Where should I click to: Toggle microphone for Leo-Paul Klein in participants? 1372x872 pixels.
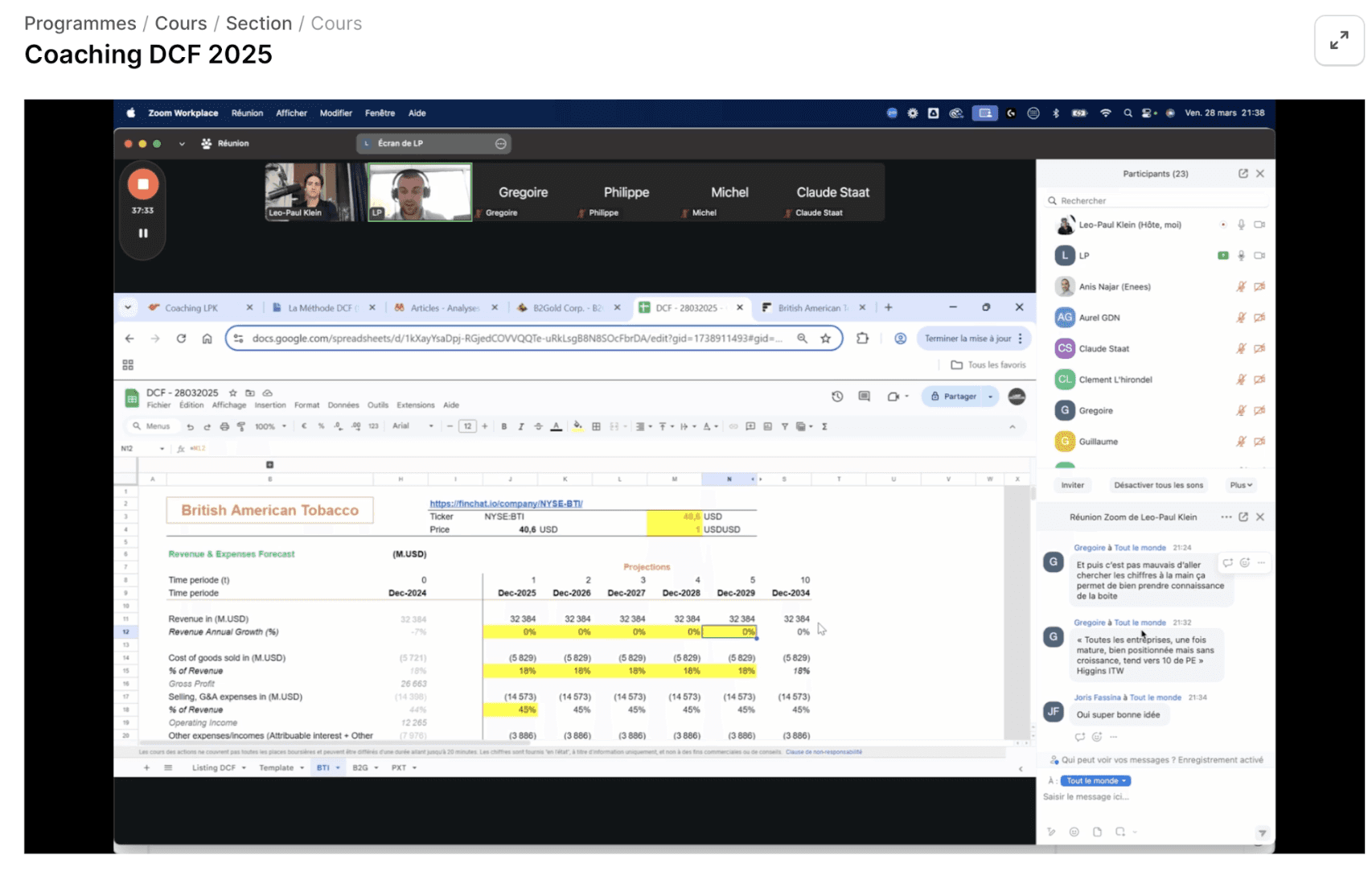pos(1241,225)
